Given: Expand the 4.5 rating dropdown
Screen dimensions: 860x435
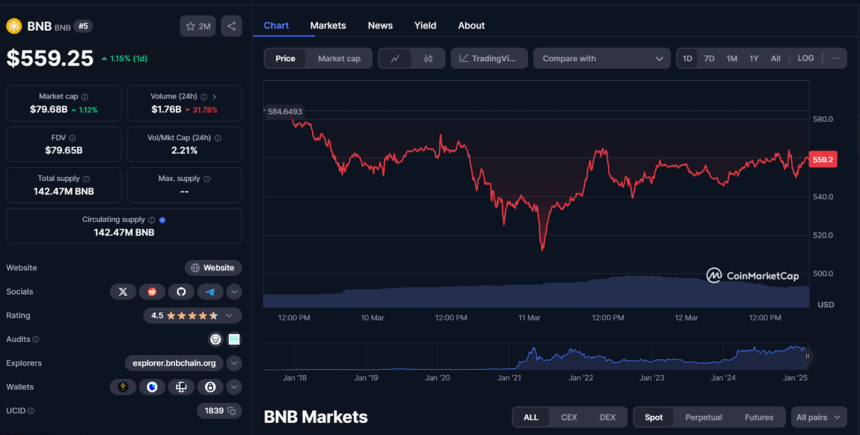Looking at the screenshot, I should click(x=193, y=316).
